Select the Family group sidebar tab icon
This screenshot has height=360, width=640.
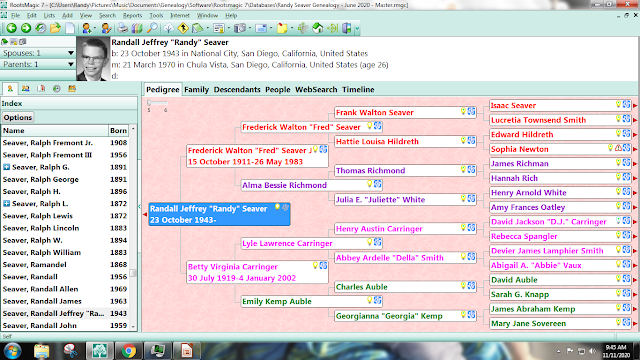click(25, 89)
